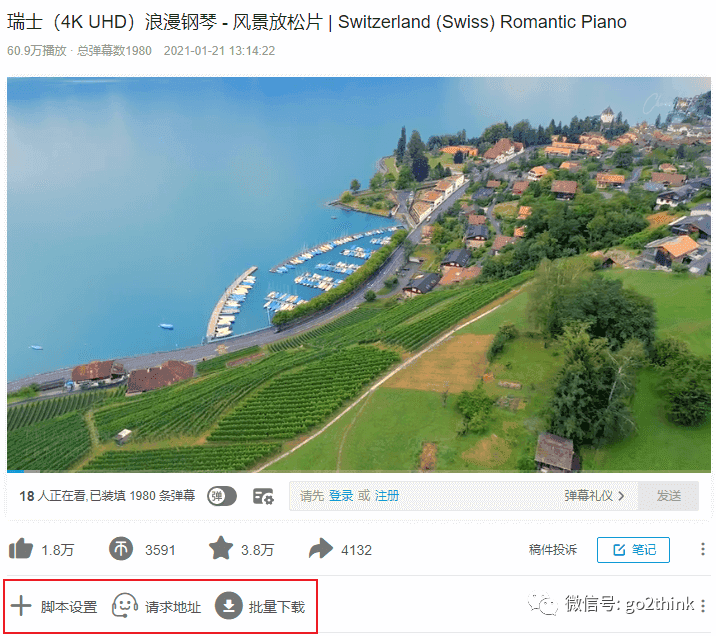Image resolution: width=716 pixels, height=636 pixels.
Task: Click the plus icon for 脚本设置
Action: 21,606
